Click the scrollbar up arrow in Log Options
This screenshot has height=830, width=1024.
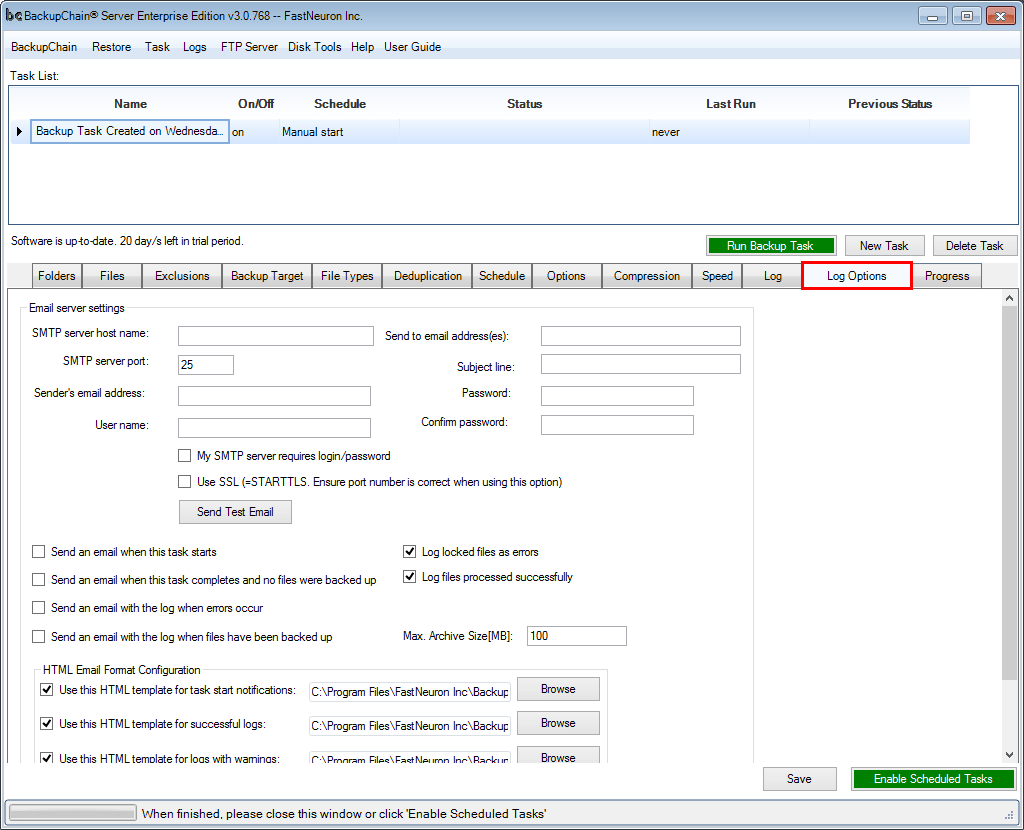click(x=1010, y=298)
